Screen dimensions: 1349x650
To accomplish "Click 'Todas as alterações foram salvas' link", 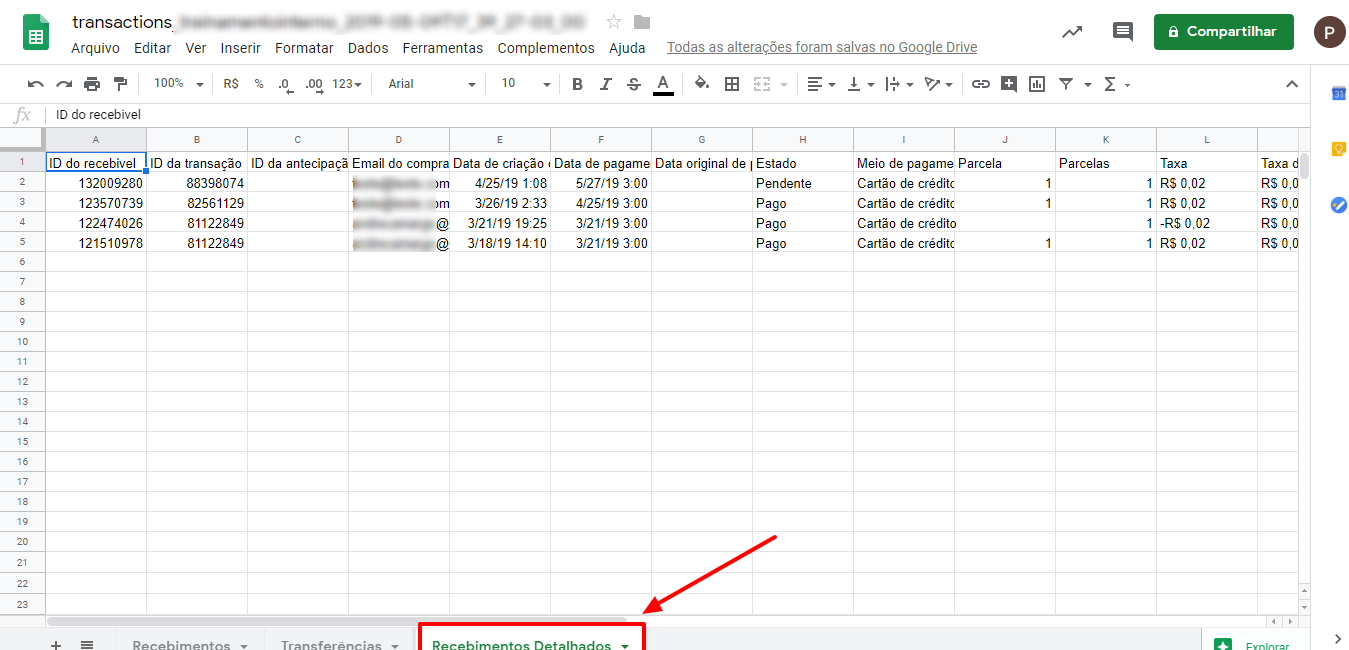I will click(822, 48).
